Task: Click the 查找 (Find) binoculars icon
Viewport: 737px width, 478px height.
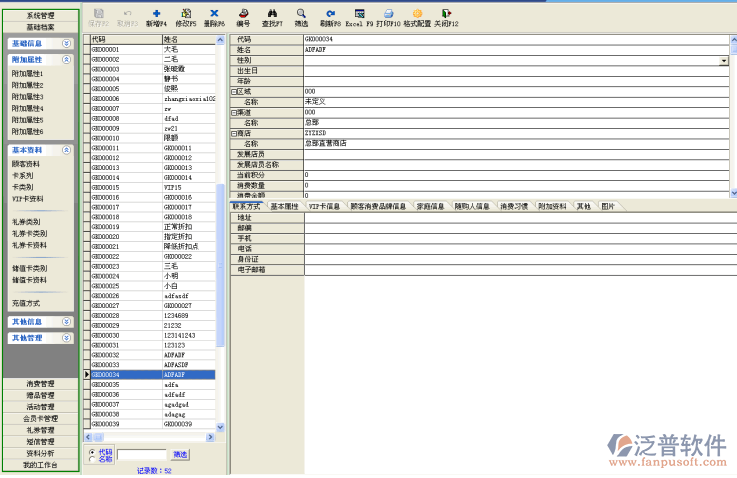Action: pos(272,12)
